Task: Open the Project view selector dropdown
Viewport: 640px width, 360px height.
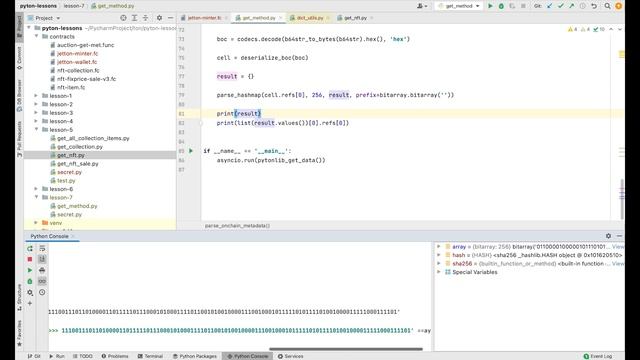Action: (44, 18)
